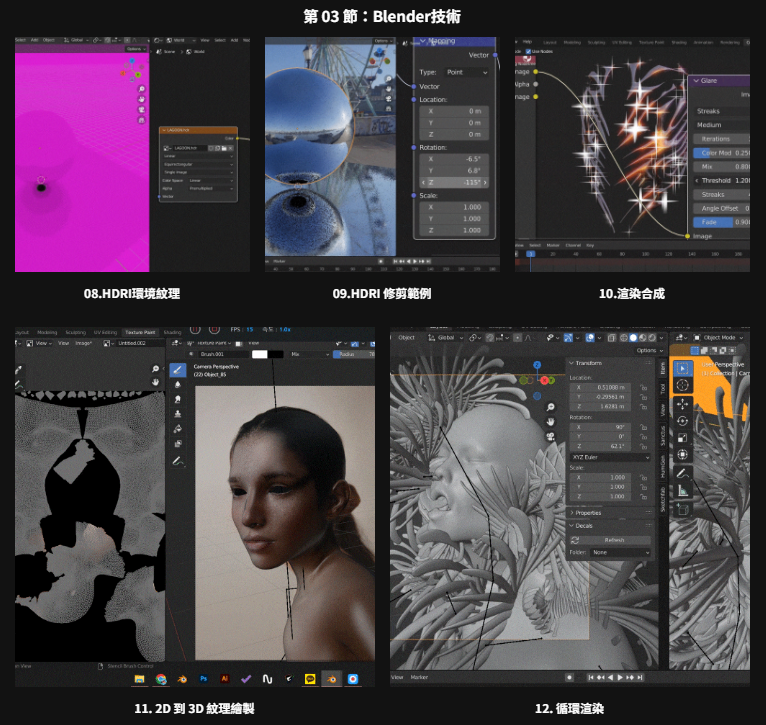Select the Annotate tool in screenshot 11 viewport
Image resolution: width=766 pixels, height=725 pixels.
click(178, 461)
